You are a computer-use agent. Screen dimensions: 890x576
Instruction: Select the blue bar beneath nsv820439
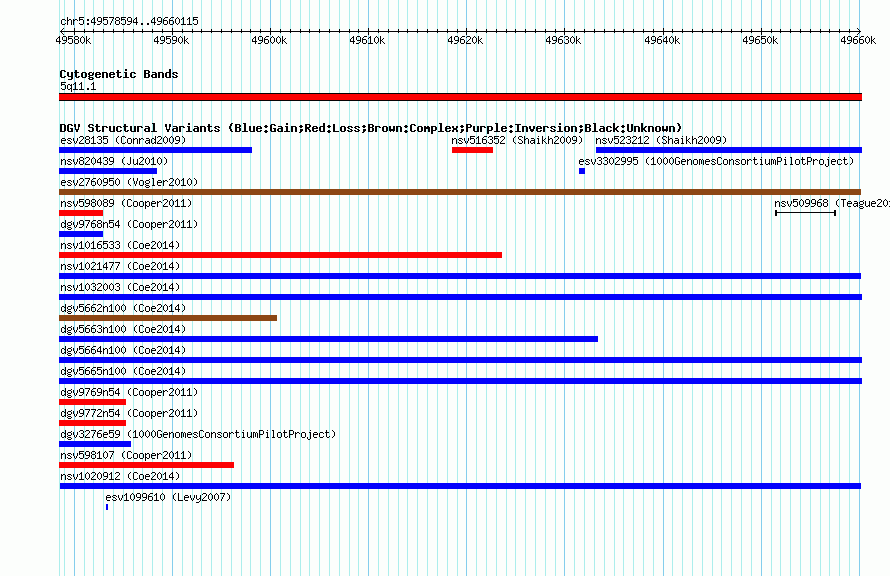[x=108, y=171]
